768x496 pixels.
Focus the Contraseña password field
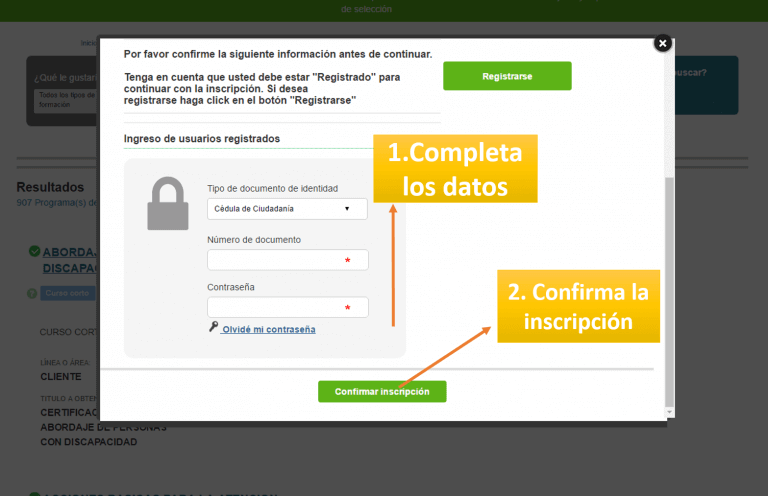(x=275, y=308)
